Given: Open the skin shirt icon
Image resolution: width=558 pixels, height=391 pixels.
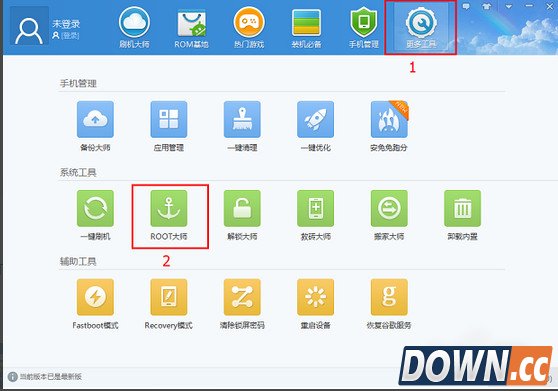Looking at the screenshot, I should click(487, 6).
